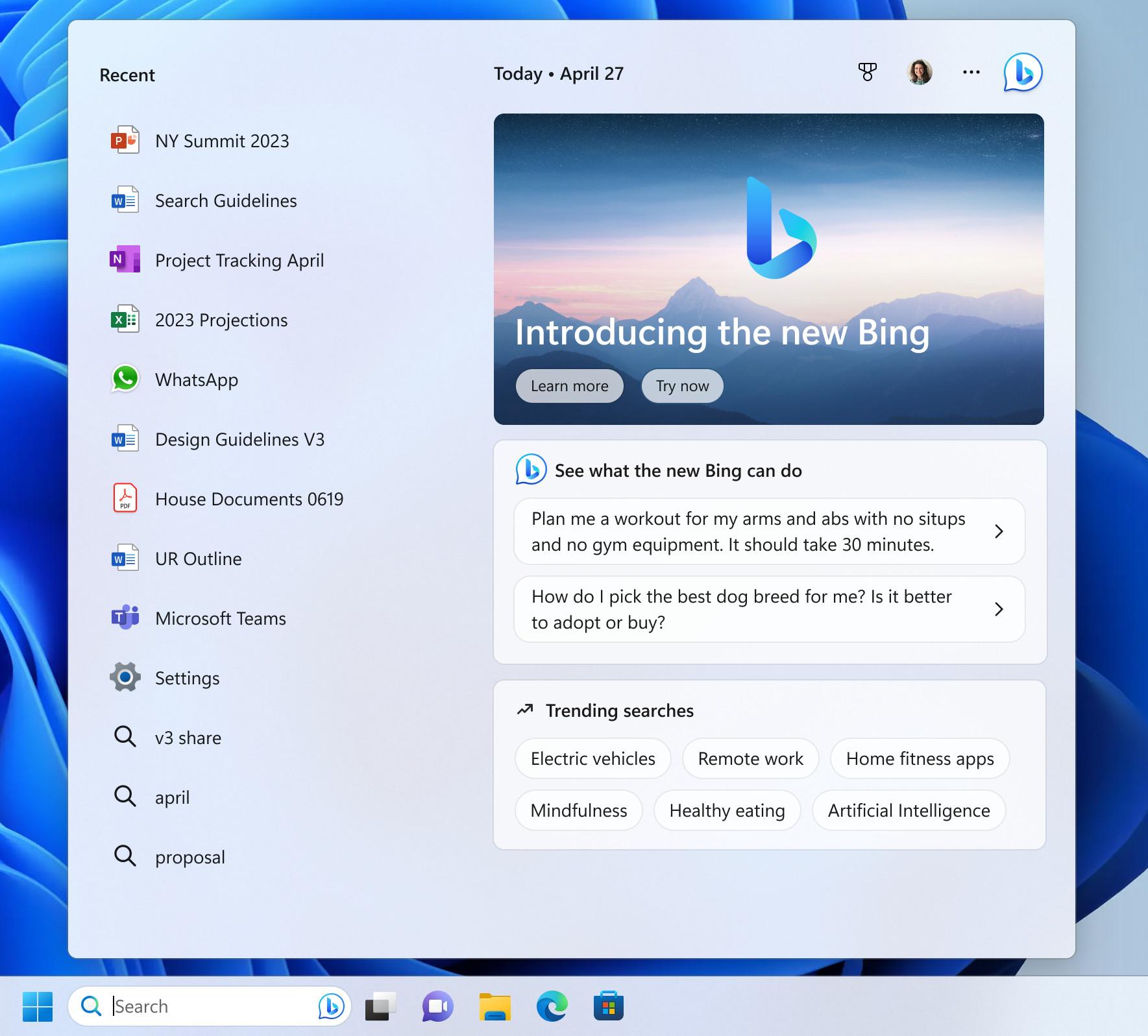Image resolution: width=1148 pixels, height=1036 pixels.
Task: Select the Electric vehicles trending search
Action: point(592,758)
